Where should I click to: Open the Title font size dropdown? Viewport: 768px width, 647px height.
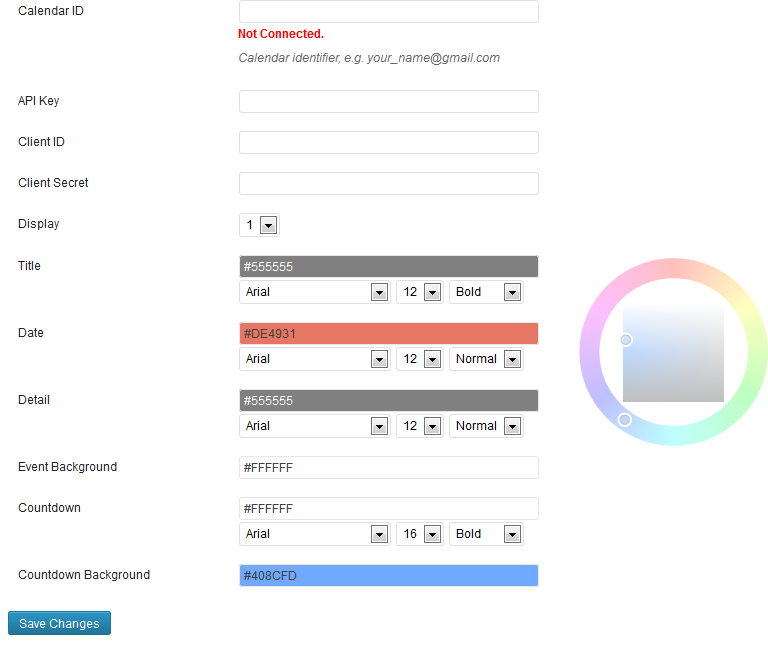coord(420,292)
